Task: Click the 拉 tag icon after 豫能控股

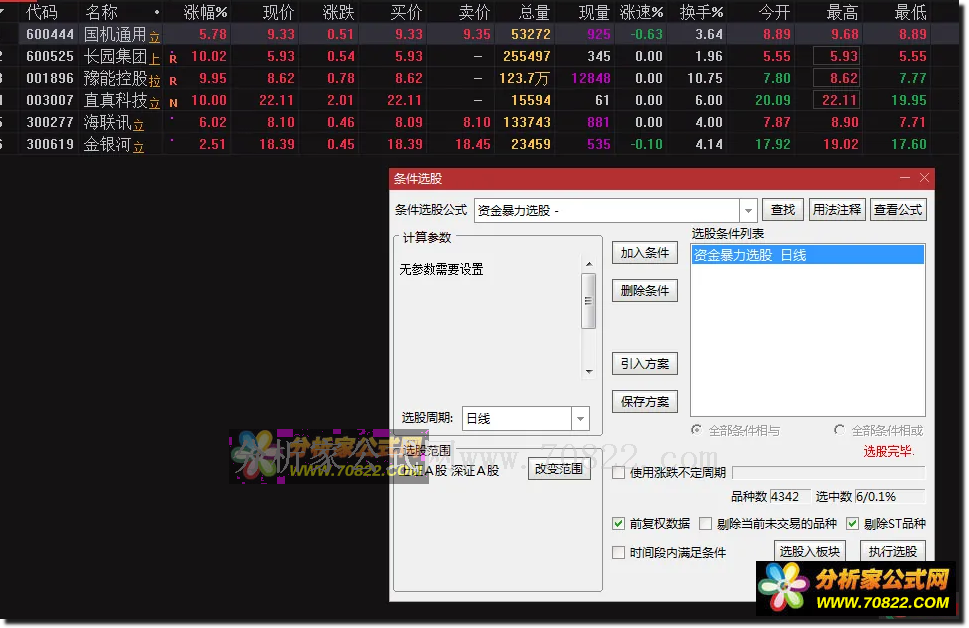Action: (x=154, y=81)
